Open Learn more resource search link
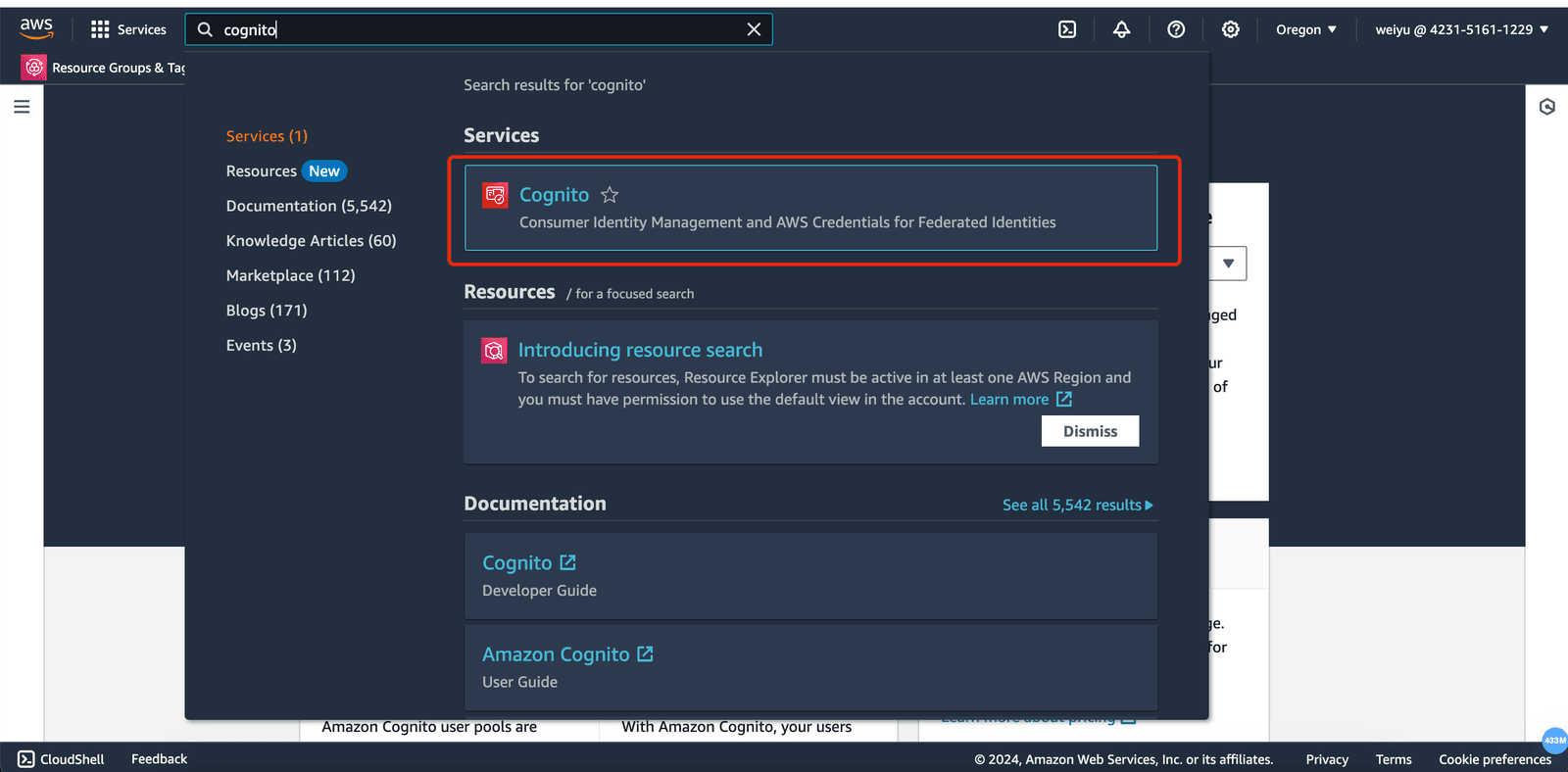 [x=1020, y=400]
